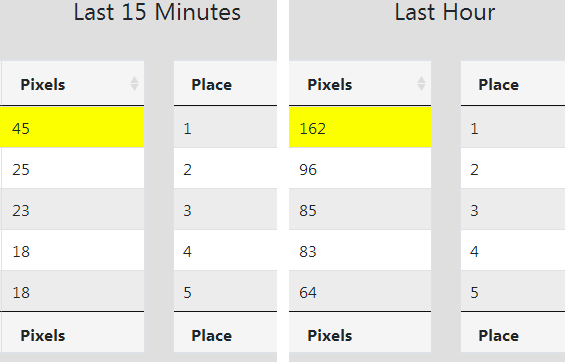566x362 pixels.
Task: Click the Last Hour heading
Action: (445, 12)
